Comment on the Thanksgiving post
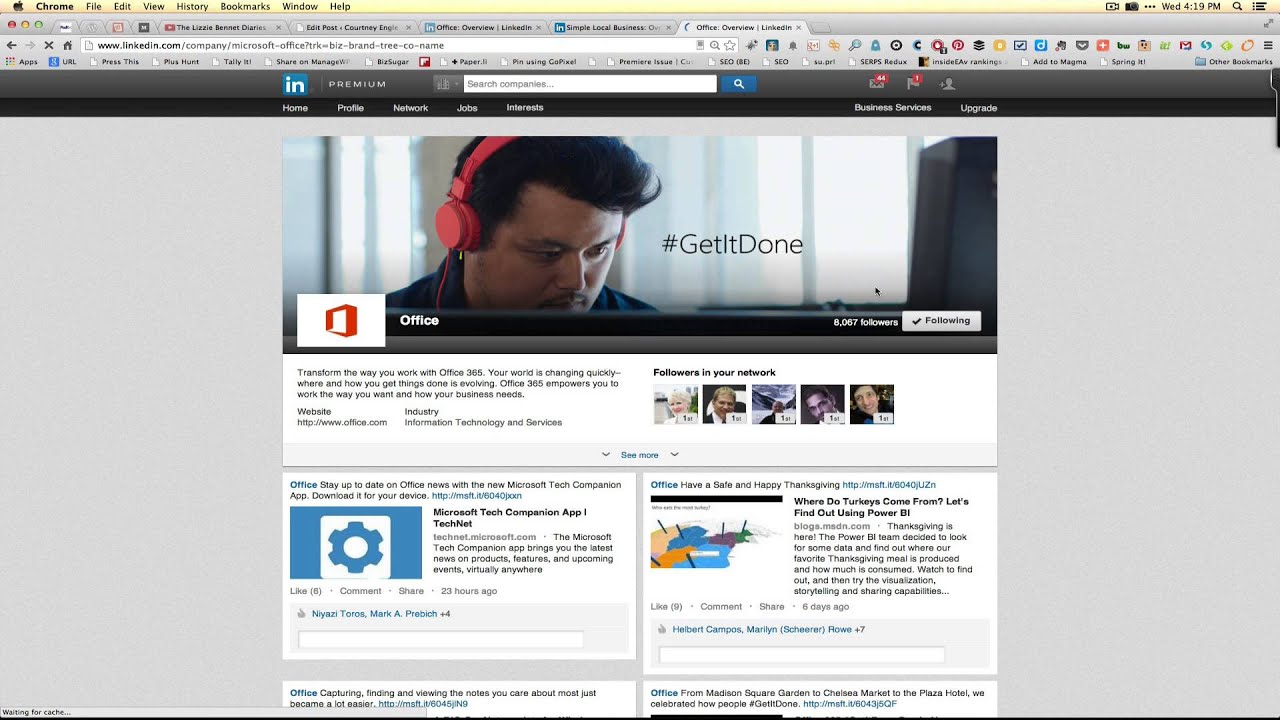The height and width of the screenshot is (720, 1280). click(x=721, y=607)
